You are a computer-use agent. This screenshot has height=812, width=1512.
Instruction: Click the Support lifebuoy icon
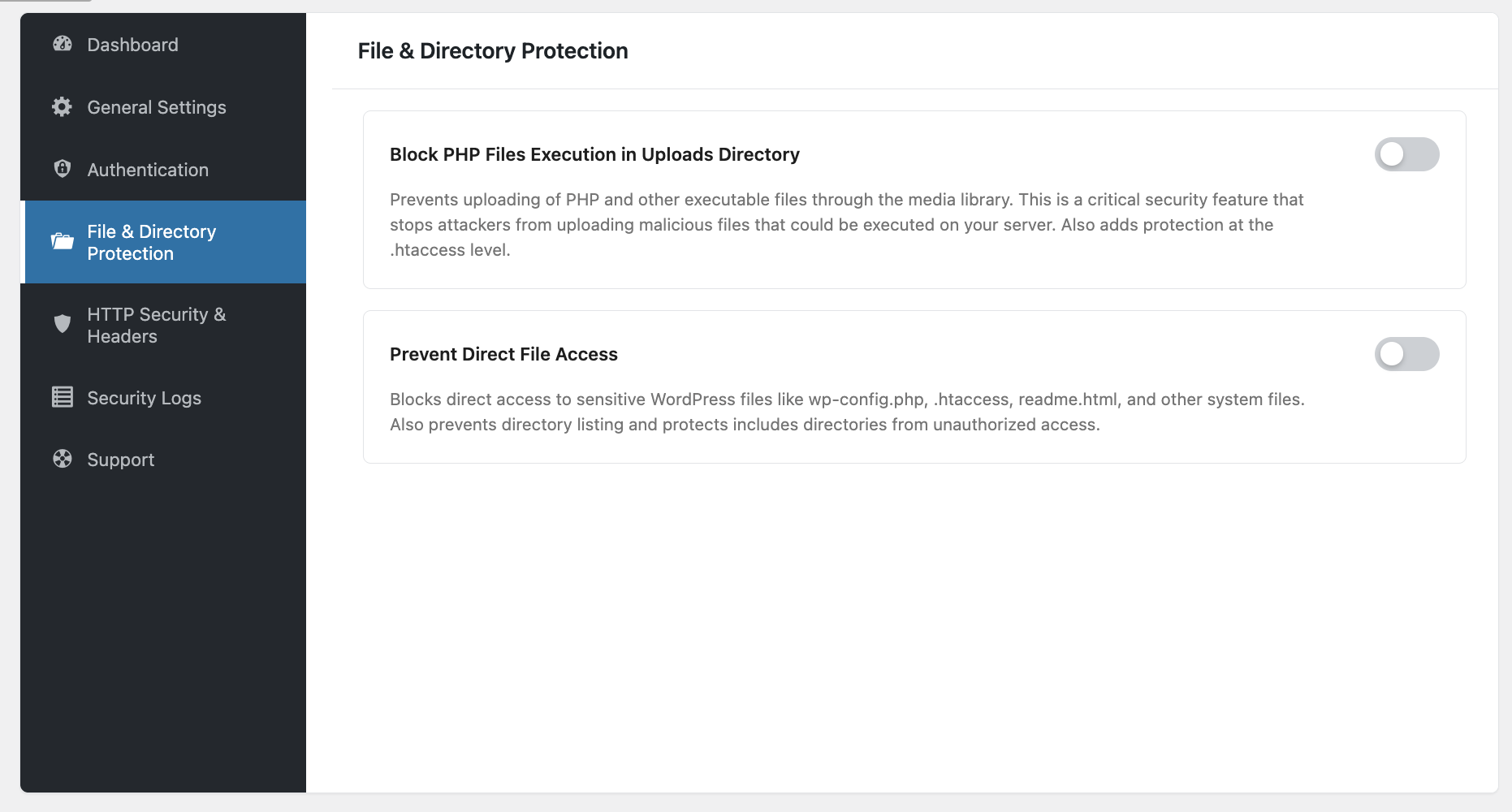pos(63,459)
